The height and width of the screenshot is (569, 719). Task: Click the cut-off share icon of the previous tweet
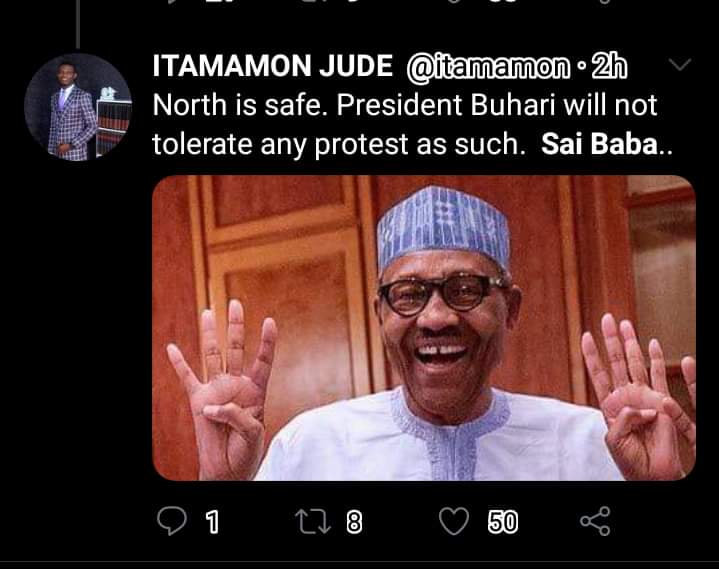[601, 4]
